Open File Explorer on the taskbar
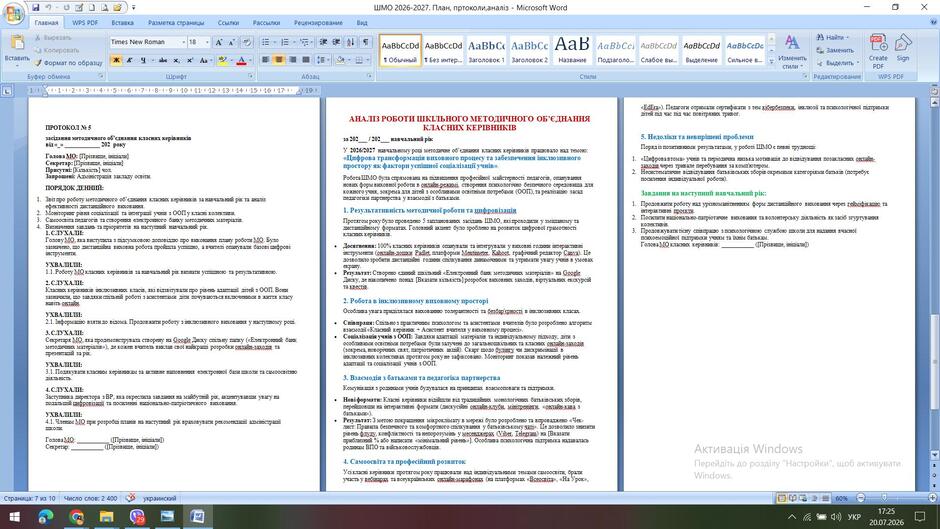Screen dimensions: 940x529 [x=106, y=516]
